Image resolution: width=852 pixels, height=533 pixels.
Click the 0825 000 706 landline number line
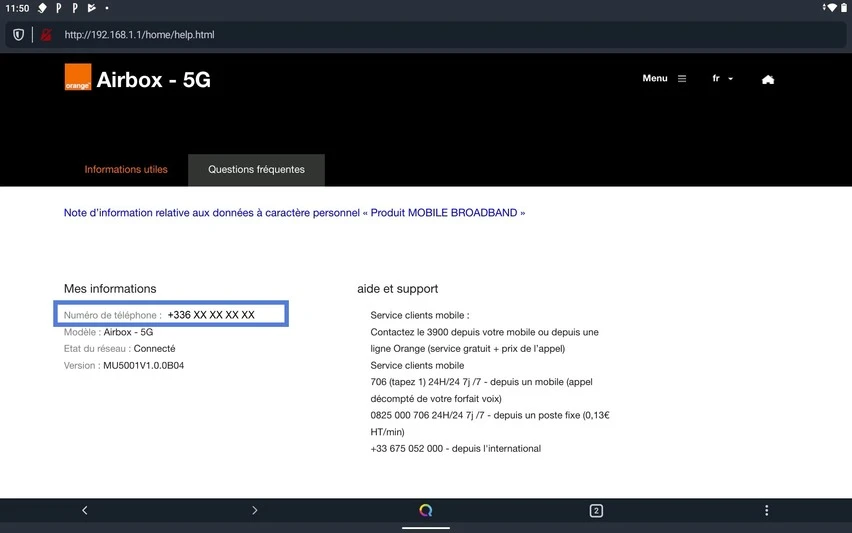[490, 415]
